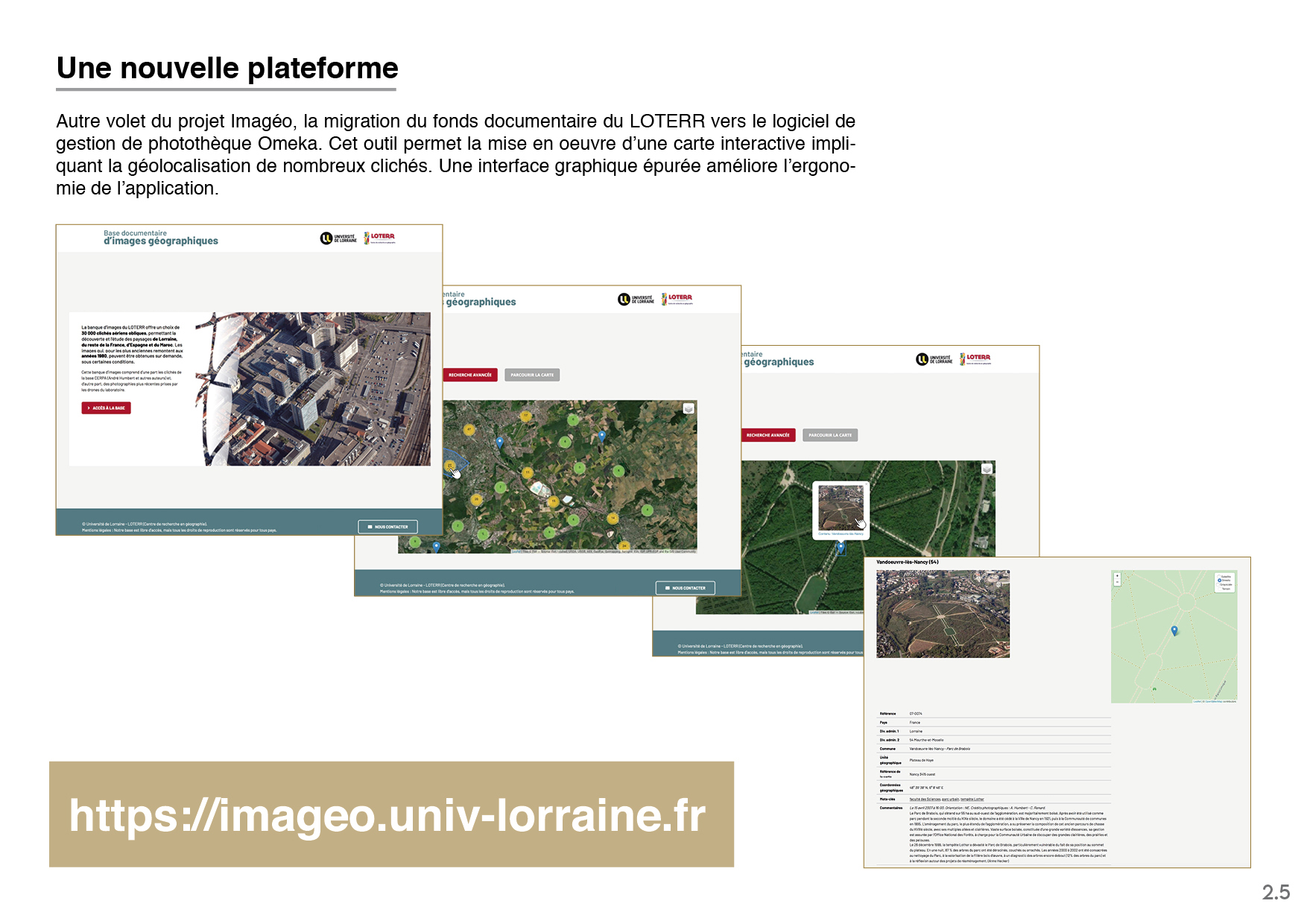This screenshot has width=1307, height=924.
Task: Zoom out with the minus map control
Action: point(1117,582)
